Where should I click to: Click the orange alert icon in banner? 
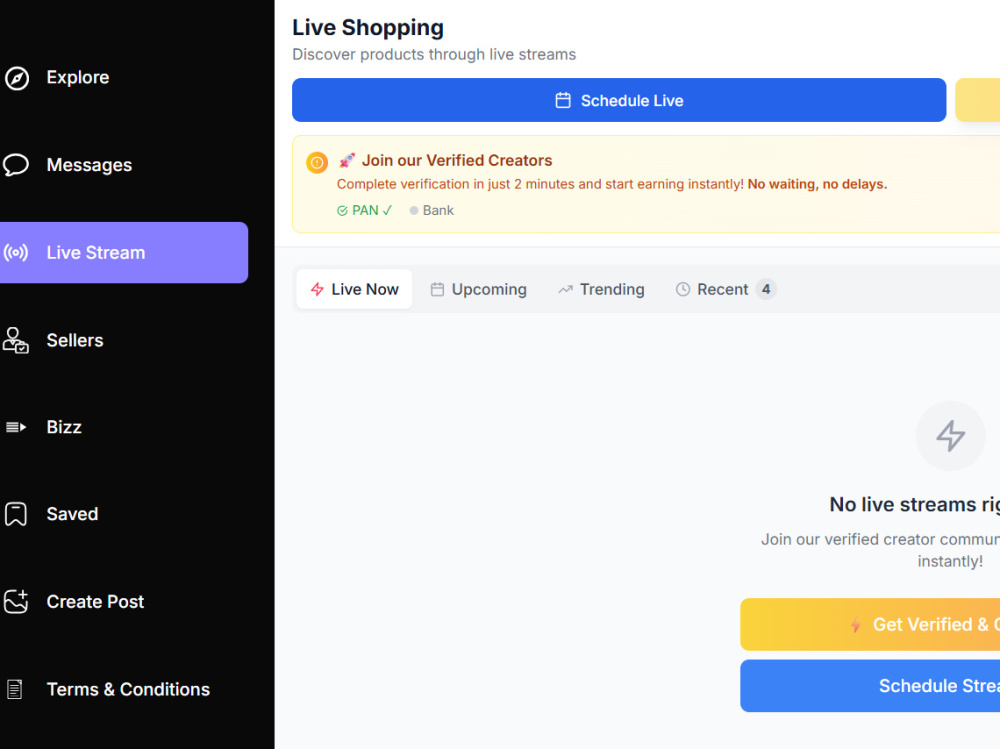pos(317,162)
